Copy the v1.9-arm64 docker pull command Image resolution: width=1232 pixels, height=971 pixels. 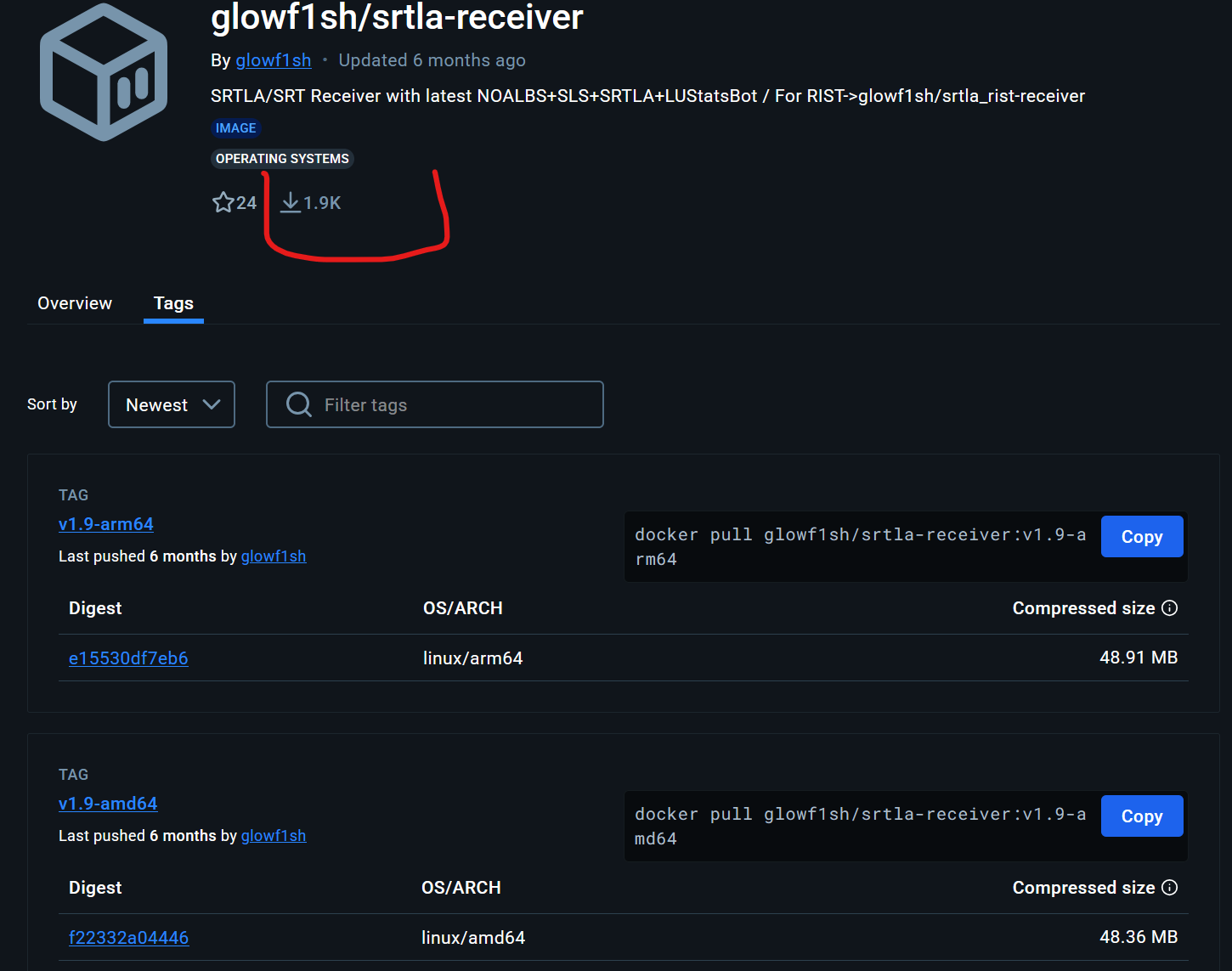tap(1141, 537)
